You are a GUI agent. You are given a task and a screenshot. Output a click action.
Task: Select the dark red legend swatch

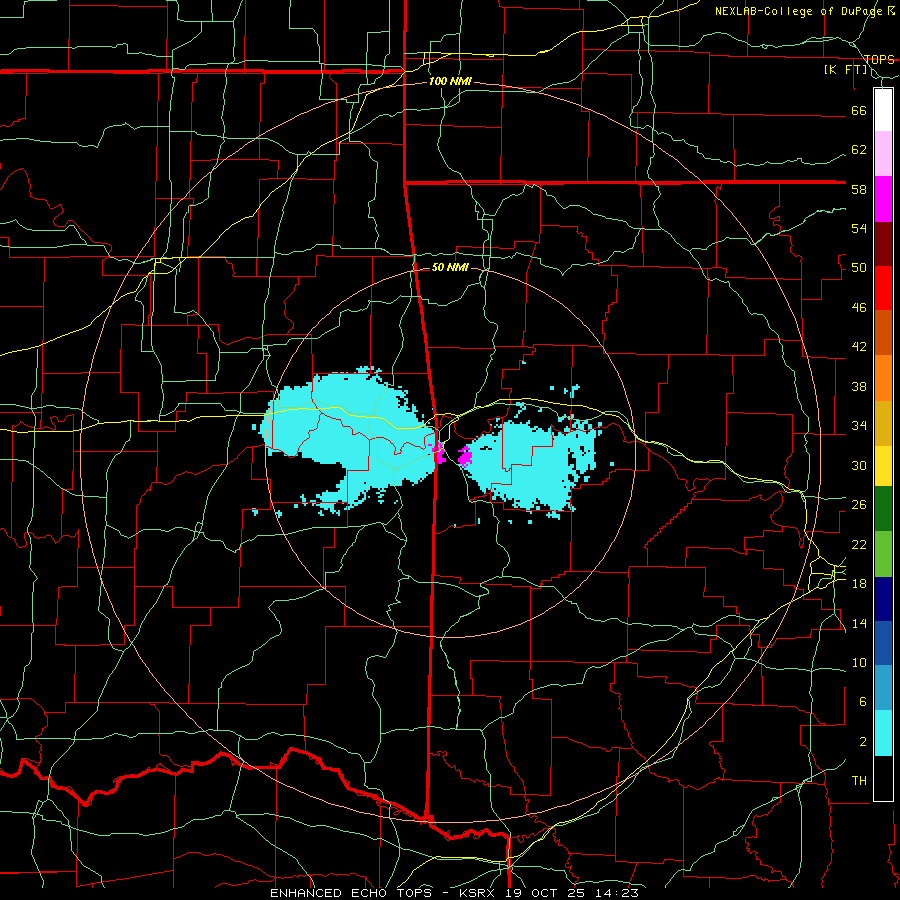[x=883, y=244]
